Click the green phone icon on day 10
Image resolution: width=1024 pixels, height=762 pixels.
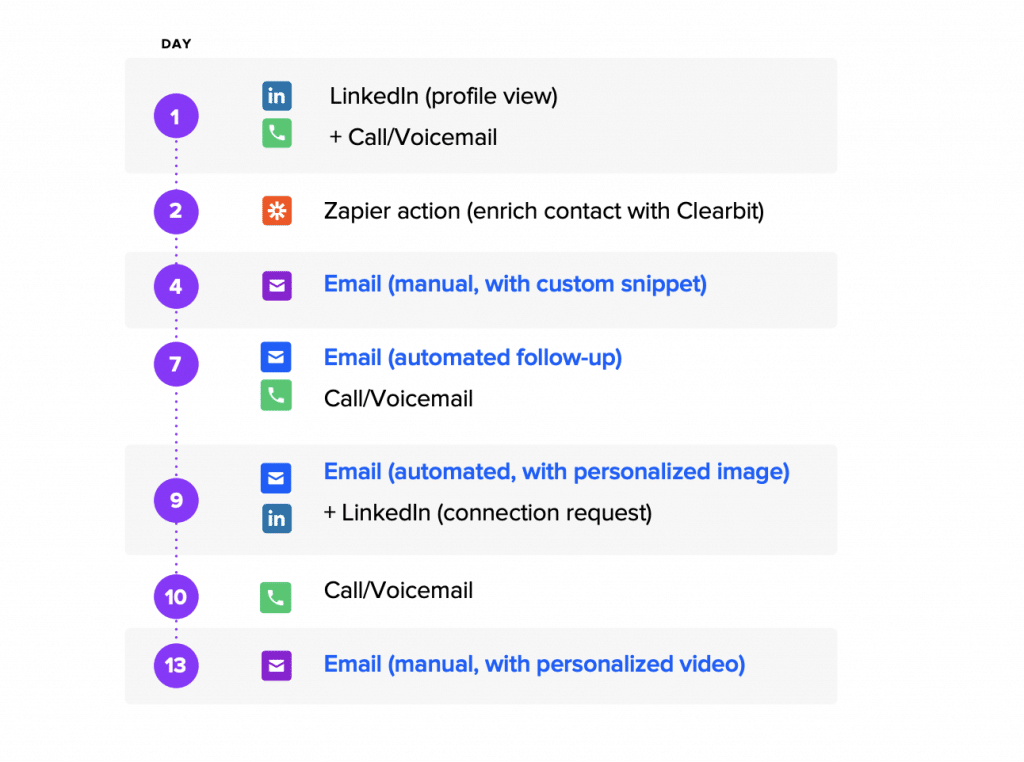276,597
